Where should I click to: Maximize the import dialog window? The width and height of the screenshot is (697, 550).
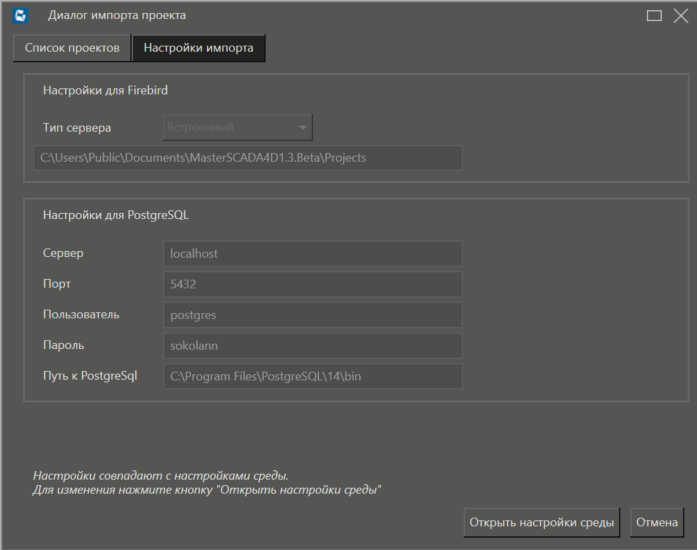654,16
